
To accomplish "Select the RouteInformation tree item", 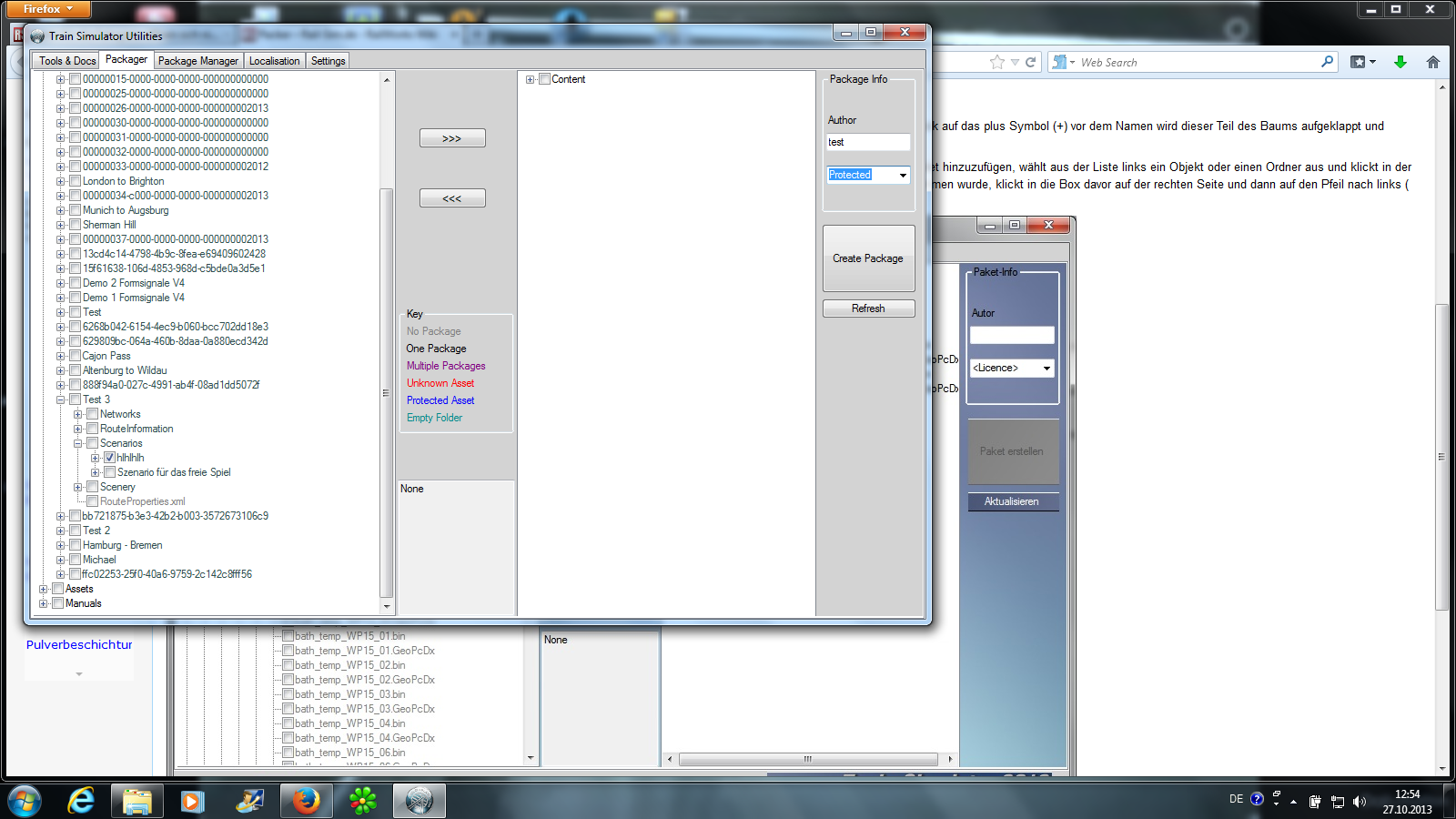I will pos(136,429).
